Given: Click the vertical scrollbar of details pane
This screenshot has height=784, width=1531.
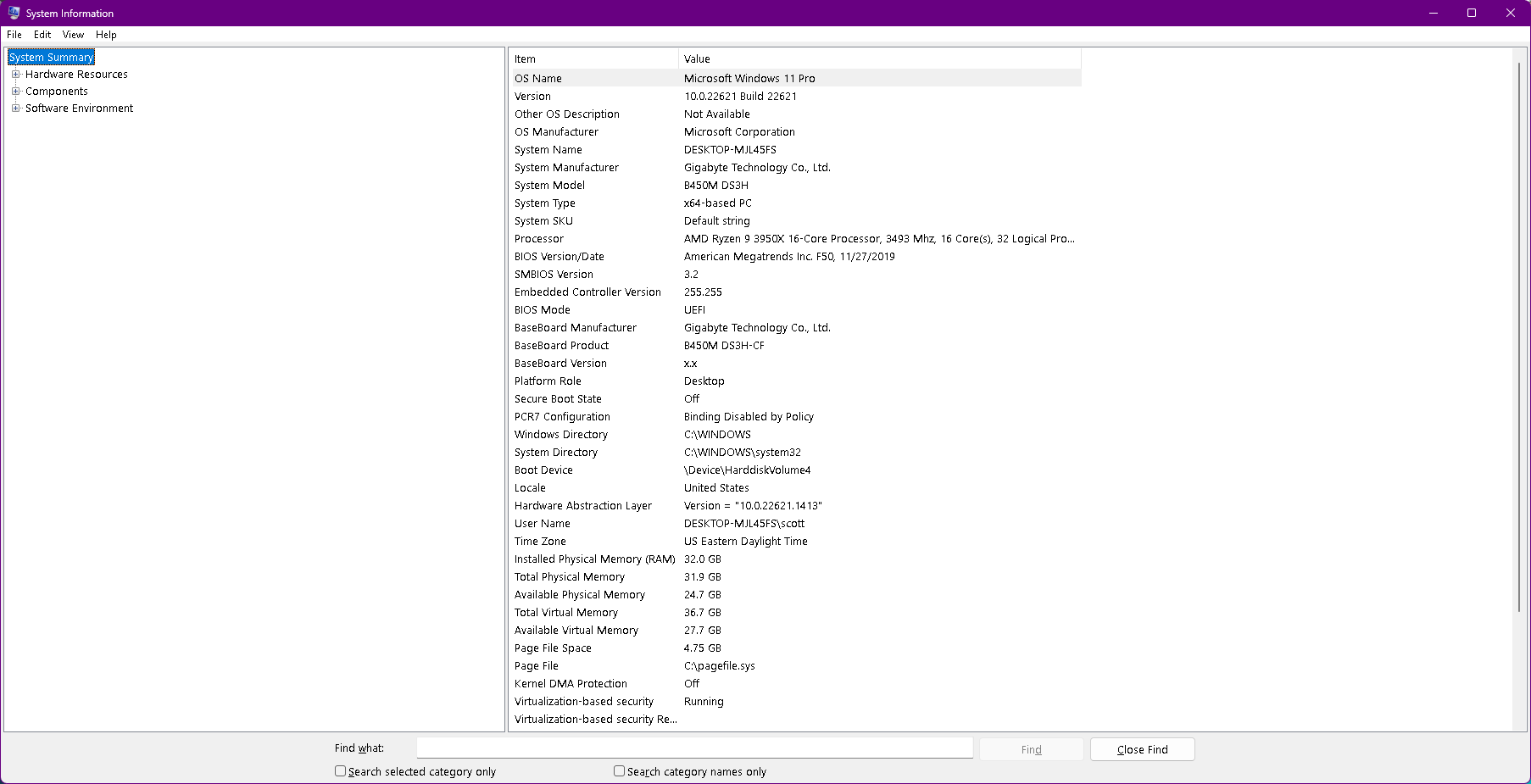Looking at the screenshot, I should point(1518,339).
